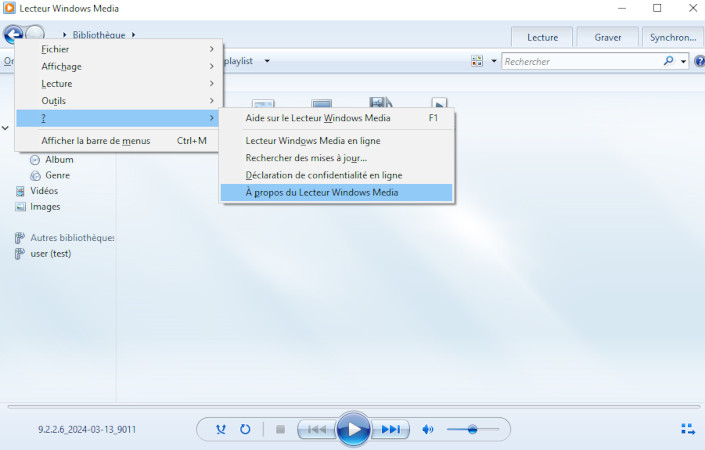Viewport: 705px width, 450px height.
Task: Switch to the Graver tab
Action: pos(607,37)
